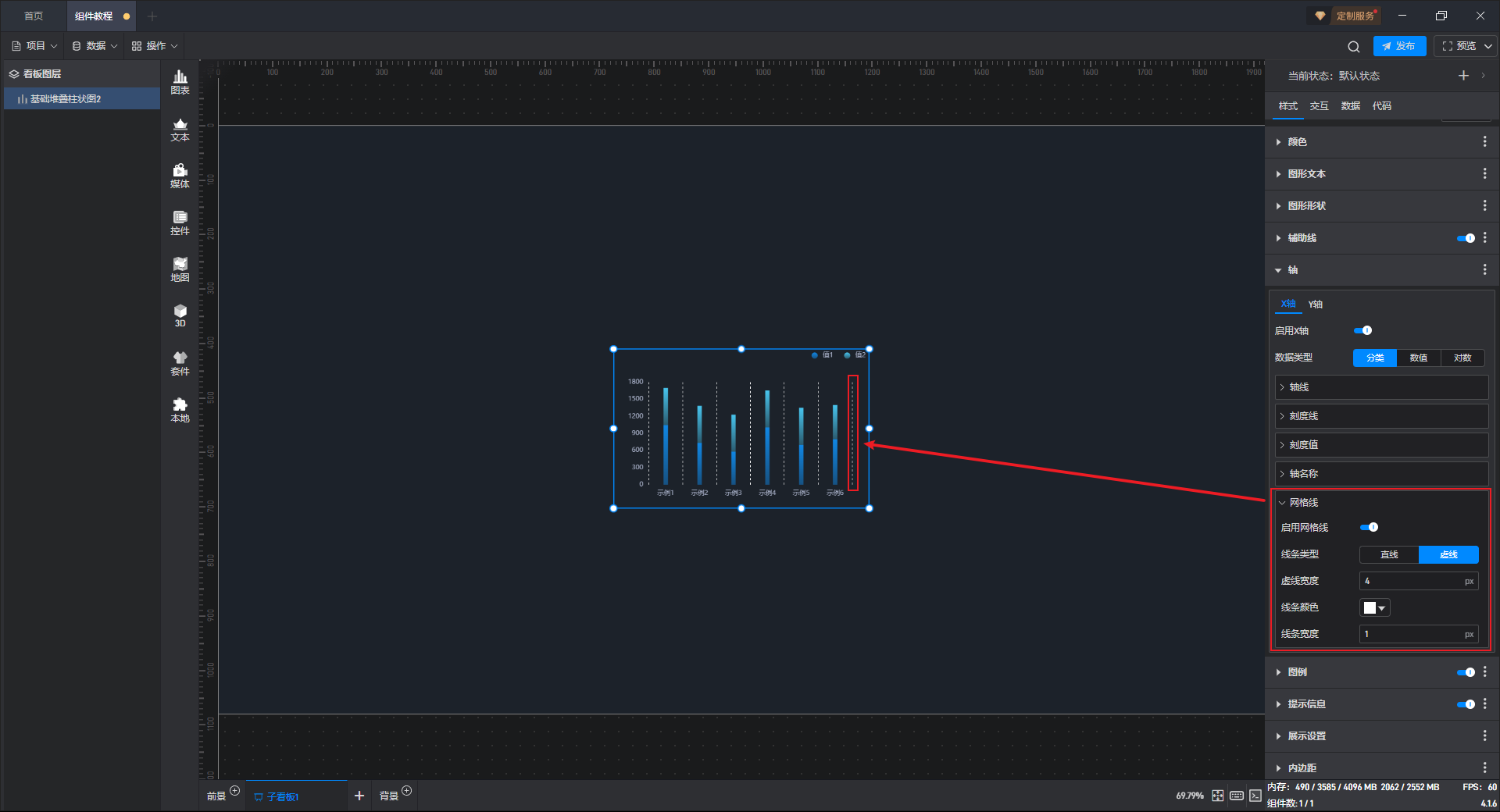Viewport: 1500px width, 812px height.
Task: Open the 媒体 media components panel
Action: click(180, 176)
